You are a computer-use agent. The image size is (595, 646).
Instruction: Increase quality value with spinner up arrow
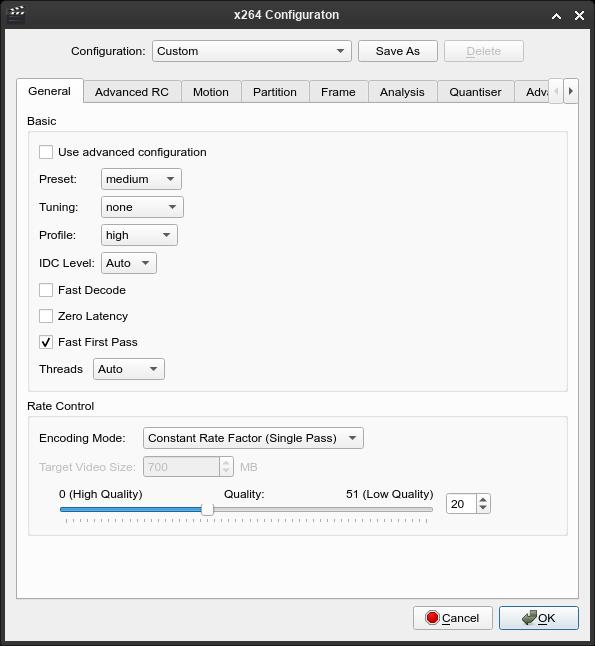pyautogui.click(x=483, y=499)
